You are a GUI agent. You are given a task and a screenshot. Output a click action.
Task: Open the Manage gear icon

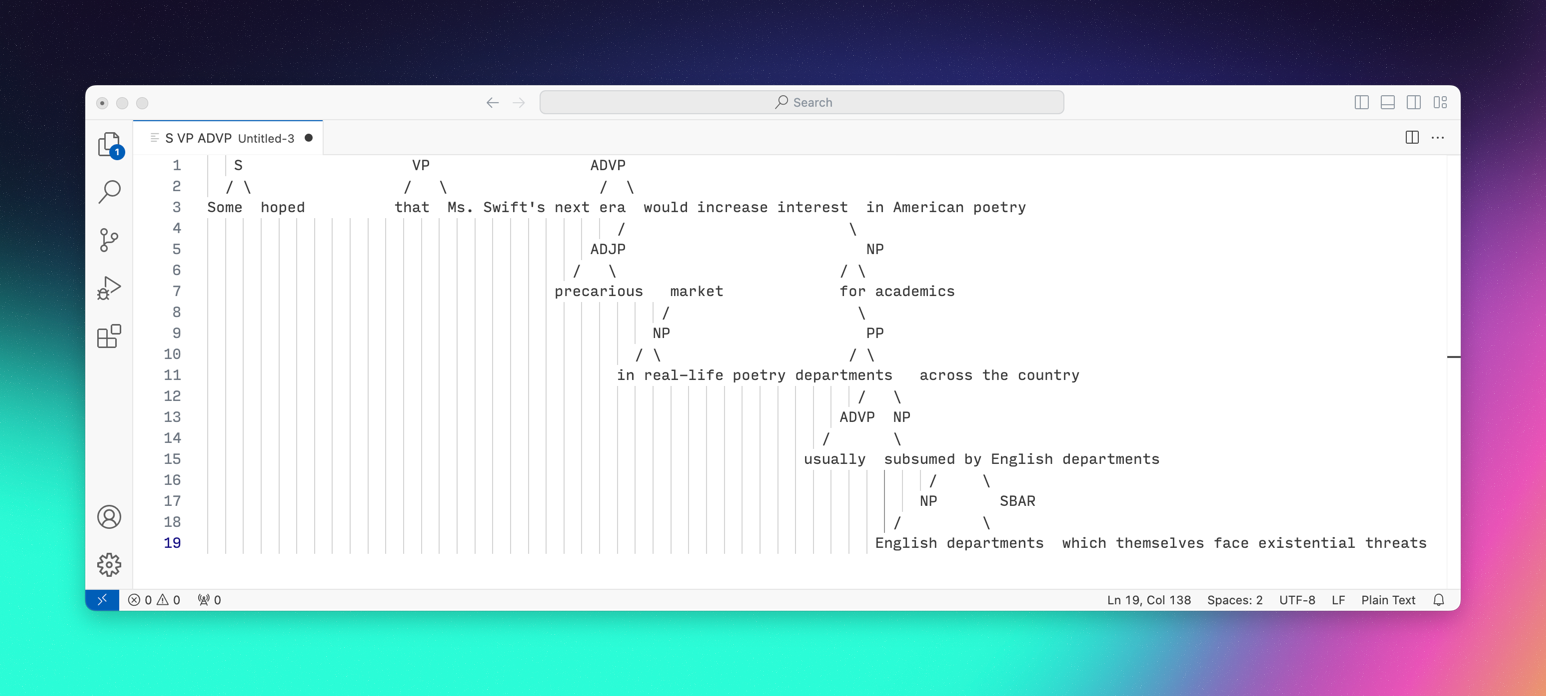(108, 564)
